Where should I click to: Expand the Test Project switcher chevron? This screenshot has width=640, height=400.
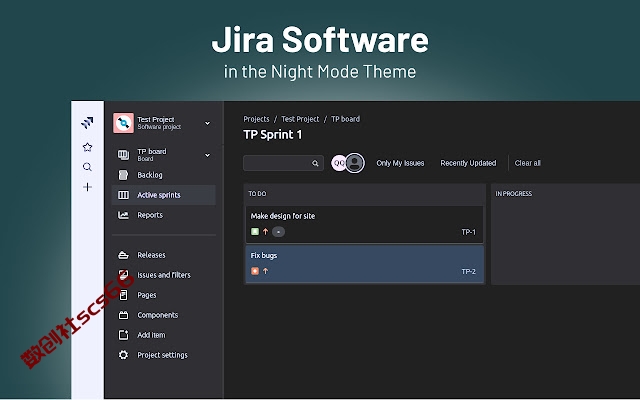[x=207, y=123]
